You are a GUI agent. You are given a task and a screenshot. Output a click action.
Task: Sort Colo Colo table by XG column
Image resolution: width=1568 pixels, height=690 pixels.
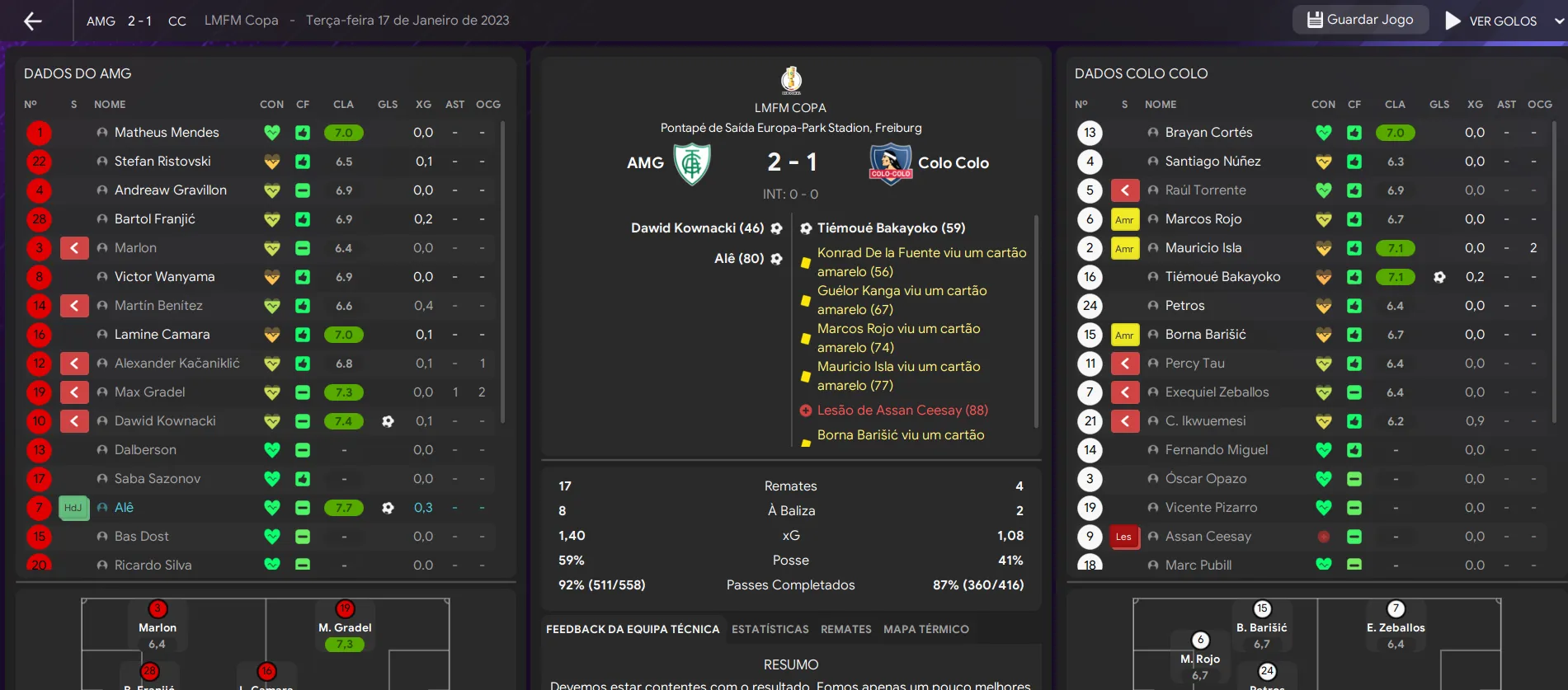pyautogui.click(x=1475, y=105)
